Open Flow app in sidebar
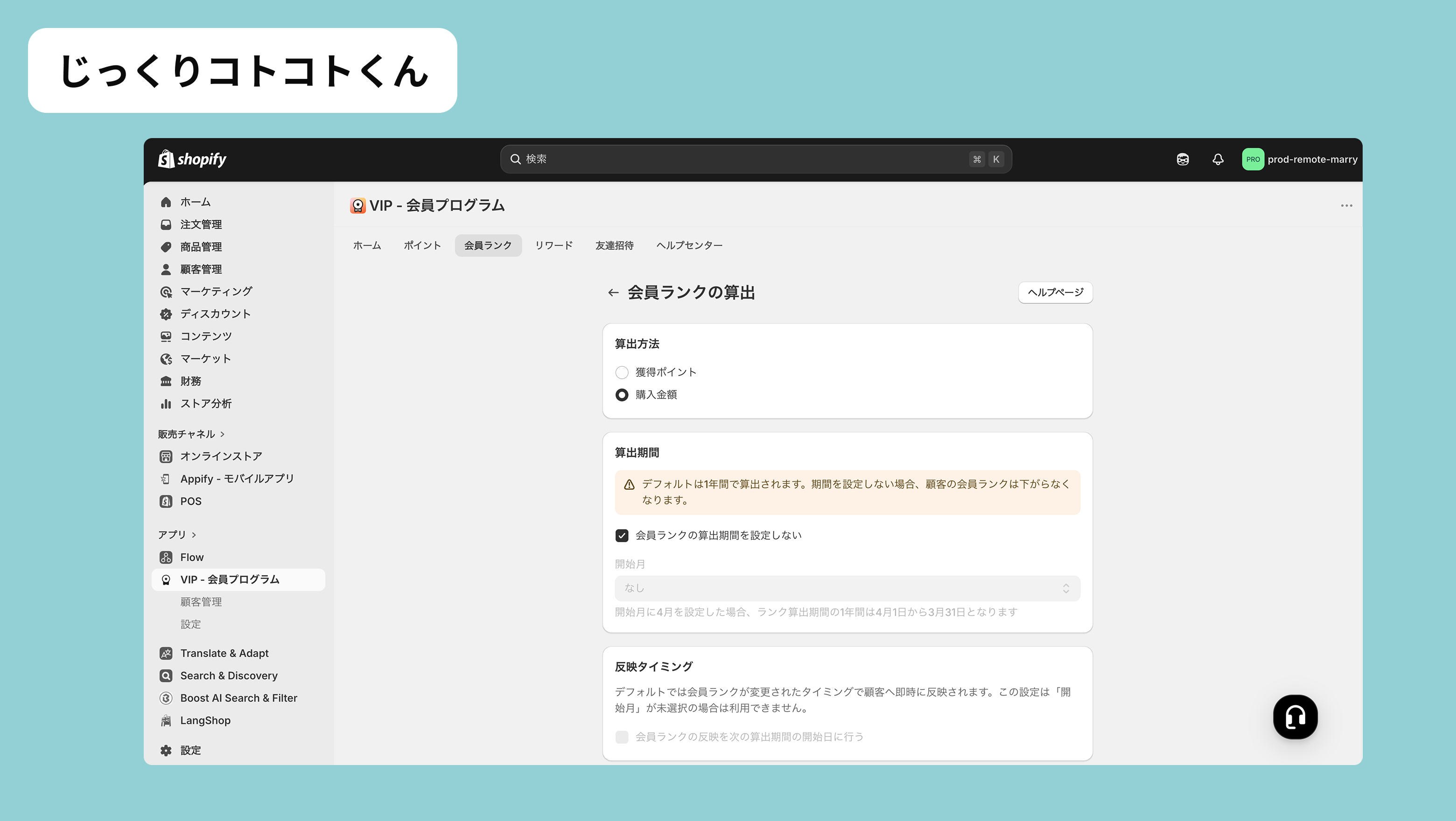This screenshot has height=821, width=1456. (x=192, y=557)
